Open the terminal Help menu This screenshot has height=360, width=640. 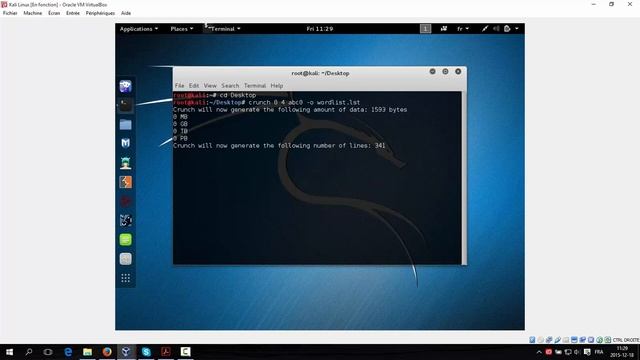(276, 85)
